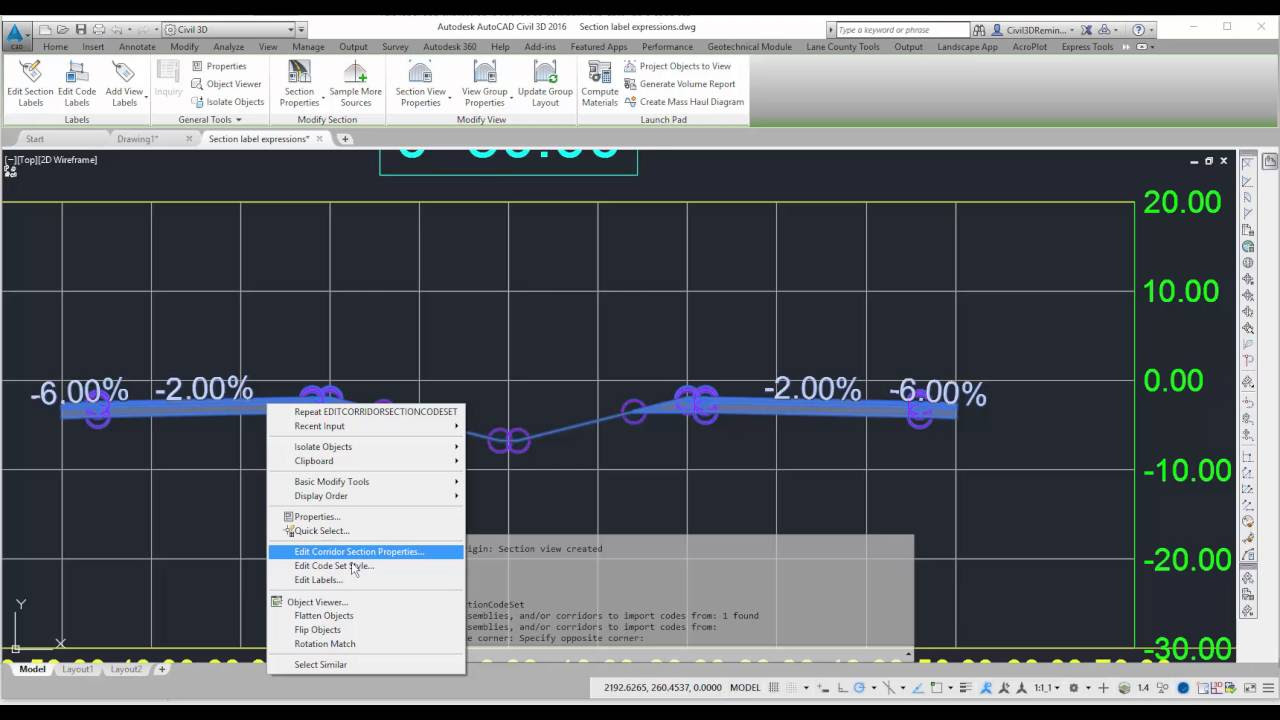The width and height of the screenshot is (1280, 720).
Task: Choose Select Similar in context menu
Action: (321, 665)
